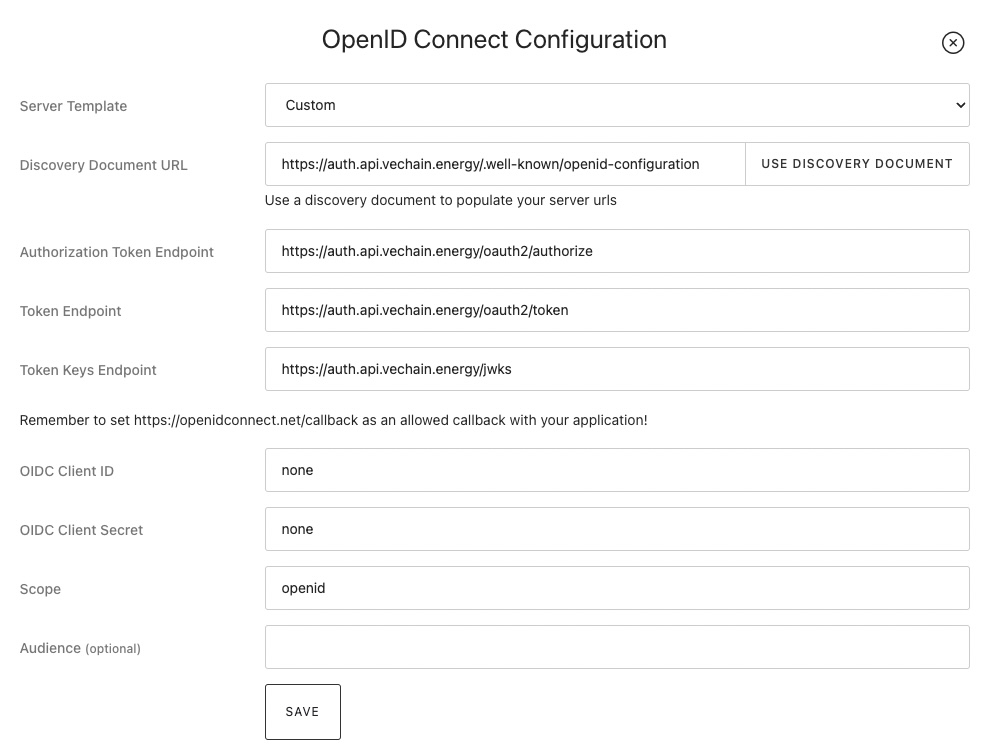Screen dimensions: 986x750
Task: Focus the Authorization Token Endpoint input field
Action: point(616,251)
